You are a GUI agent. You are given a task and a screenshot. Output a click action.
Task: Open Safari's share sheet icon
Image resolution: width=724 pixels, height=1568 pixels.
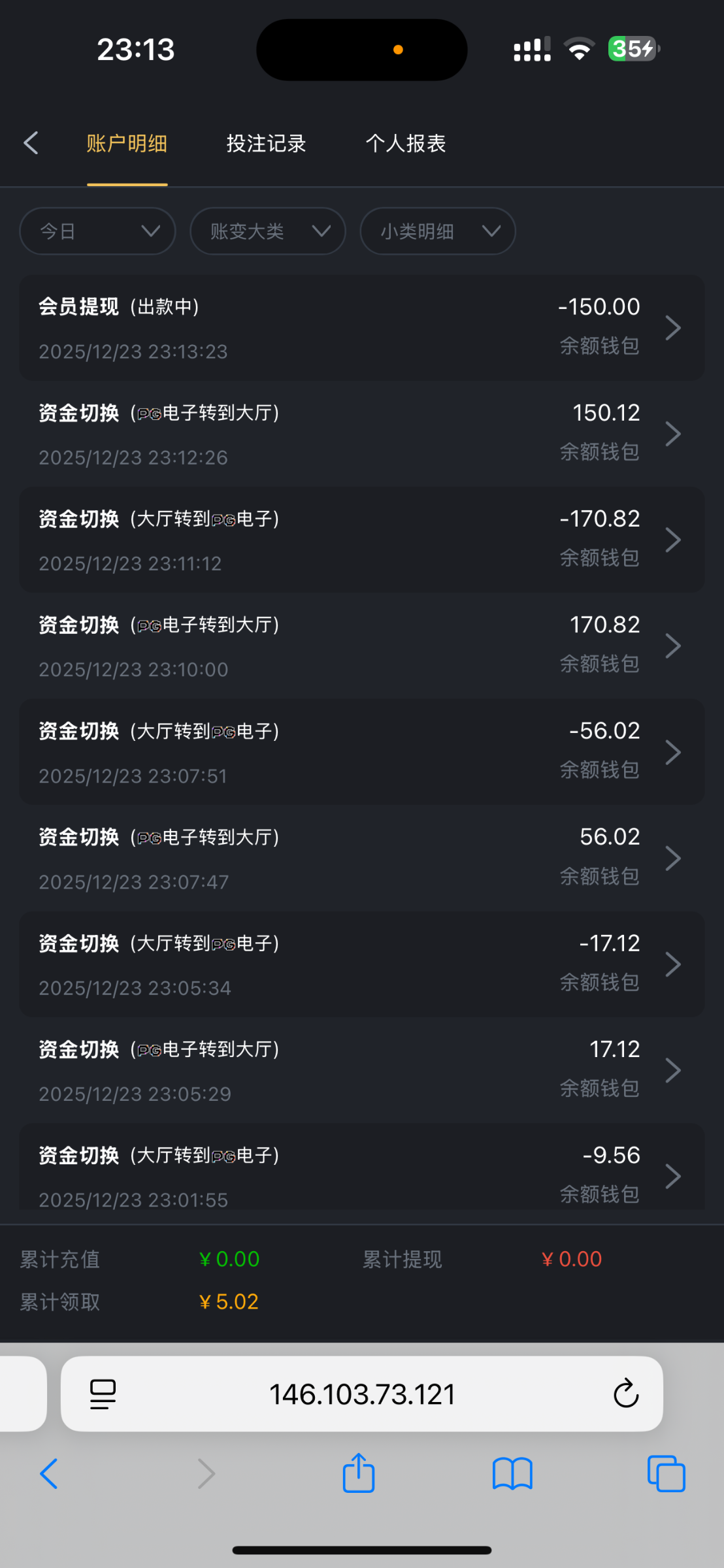(x=359, y=1473)
